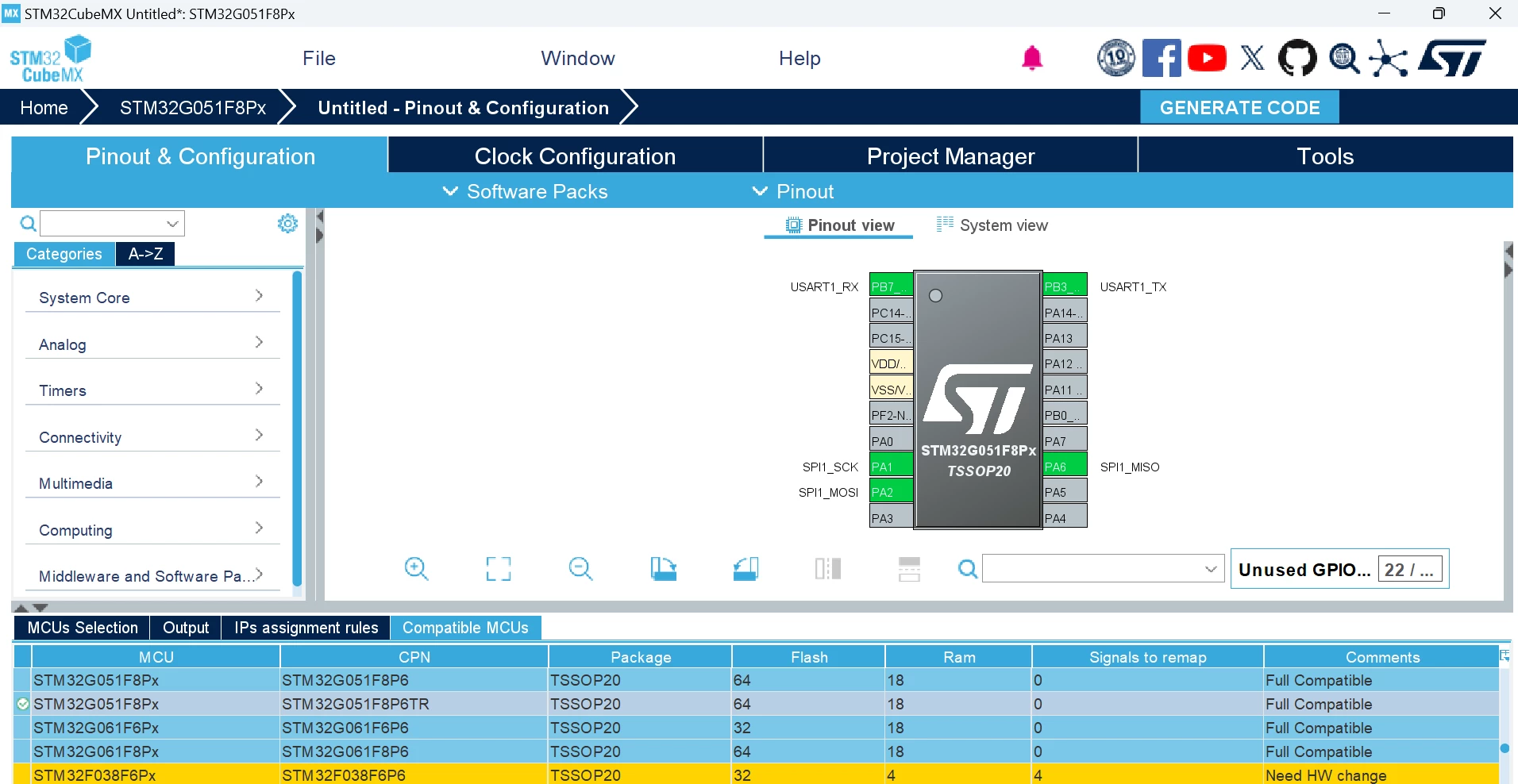The width and height of the screenshot is (1518, 784).
Task: Expand the Connectivity category
Action: pyautogui.click(x=152, y=437)
